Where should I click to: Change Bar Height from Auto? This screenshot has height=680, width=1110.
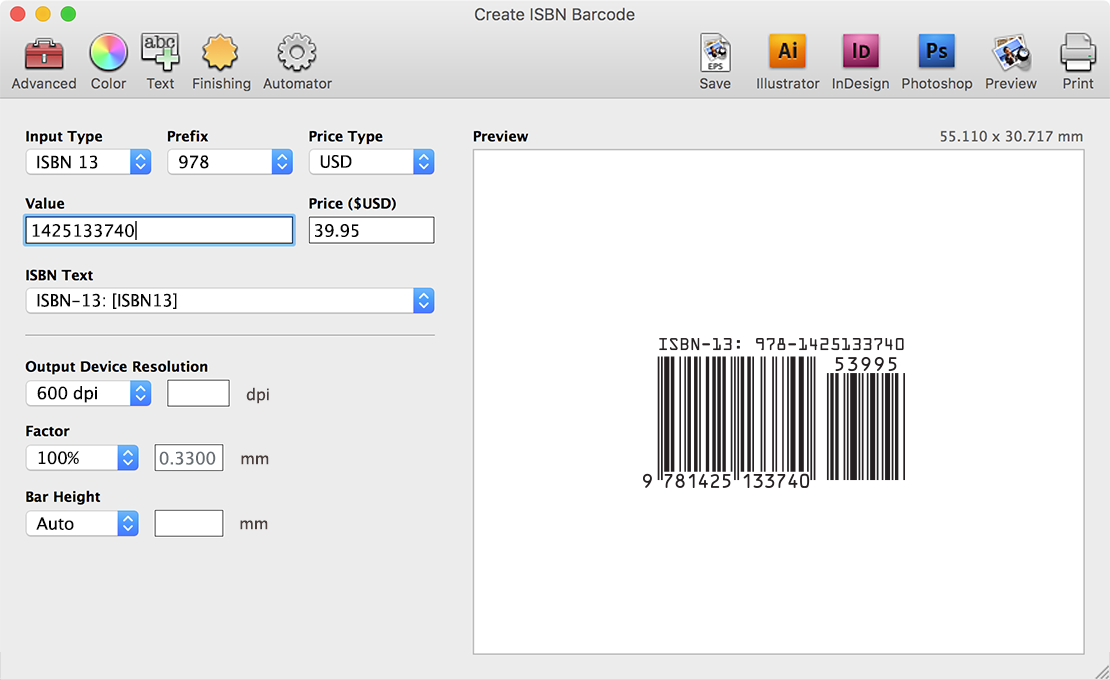[x=81, y=524]
